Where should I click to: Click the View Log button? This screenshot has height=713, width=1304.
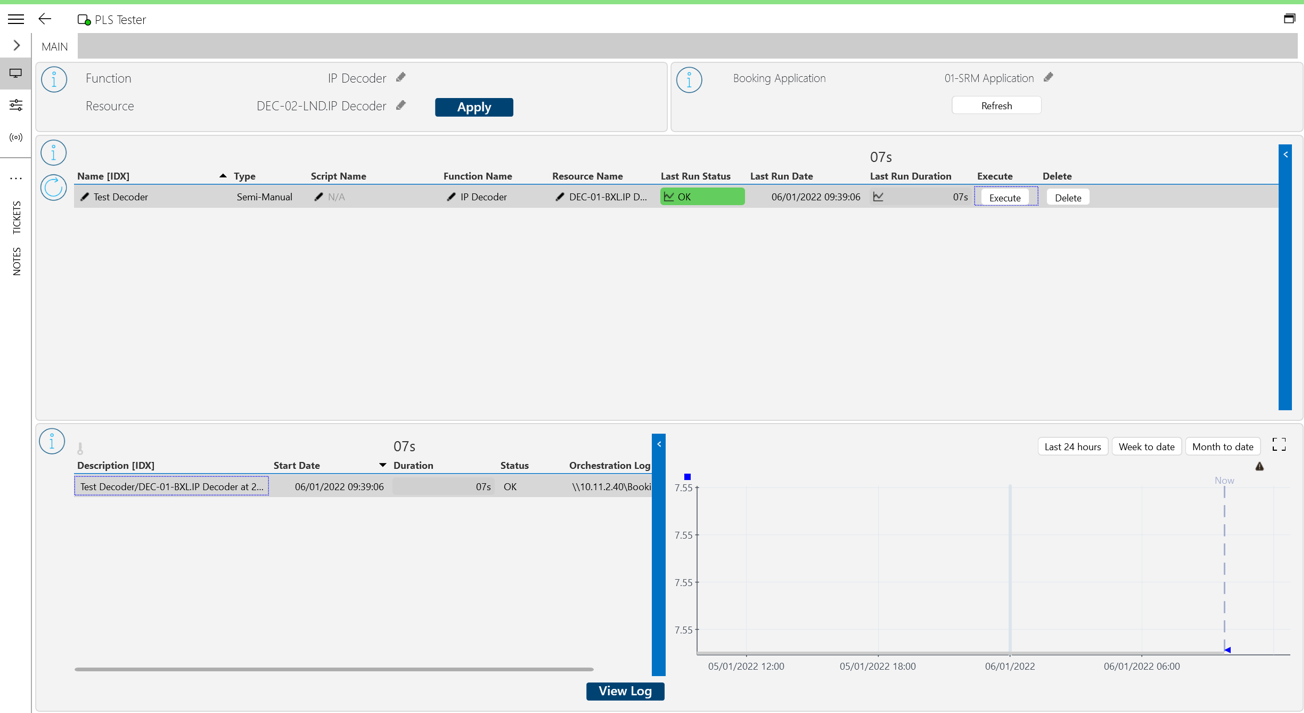(625, 691)
